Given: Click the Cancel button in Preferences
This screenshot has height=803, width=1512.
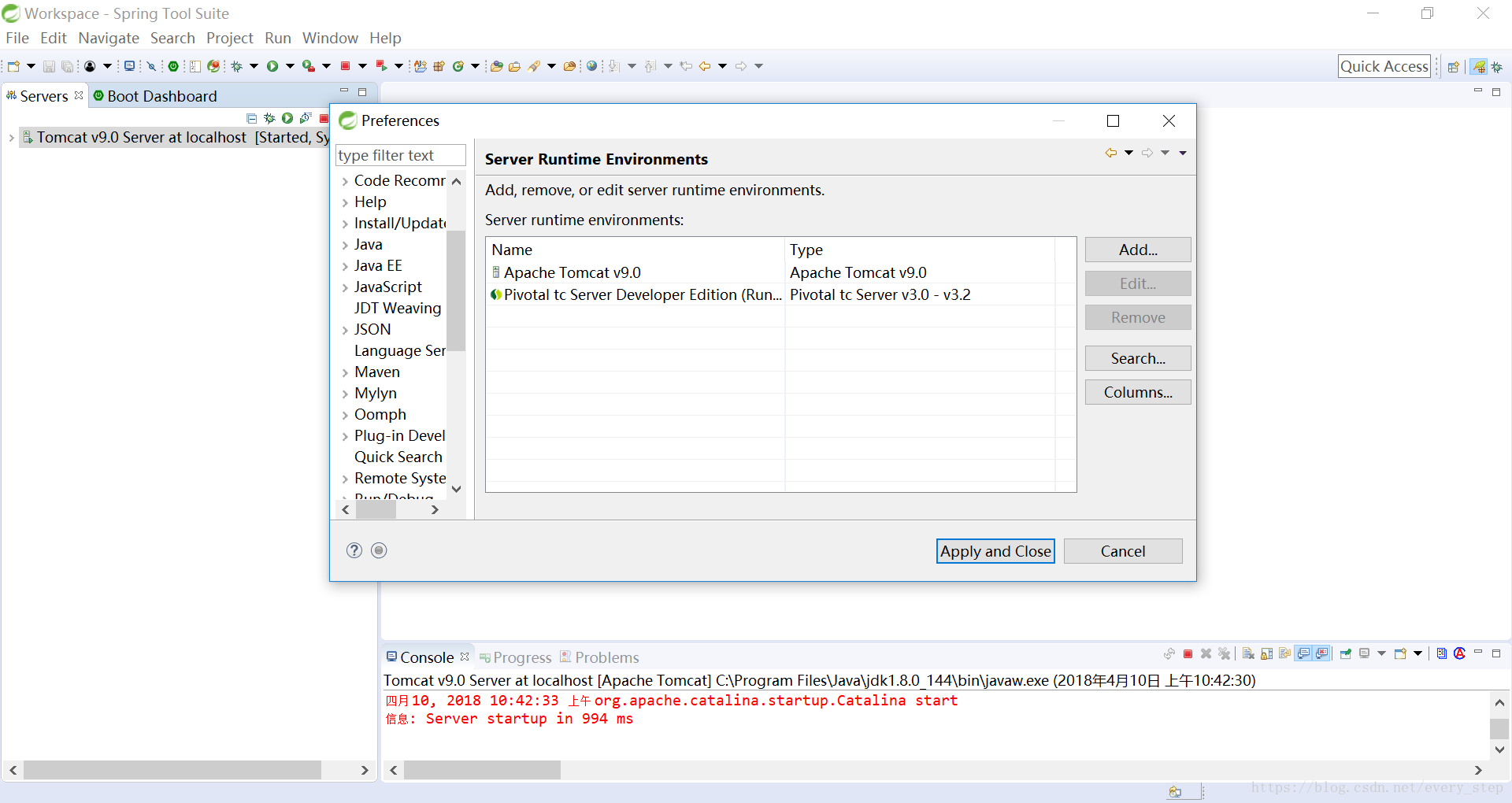Looking at the screenshot, I should pyautogui.click(x=1123, y=551).
